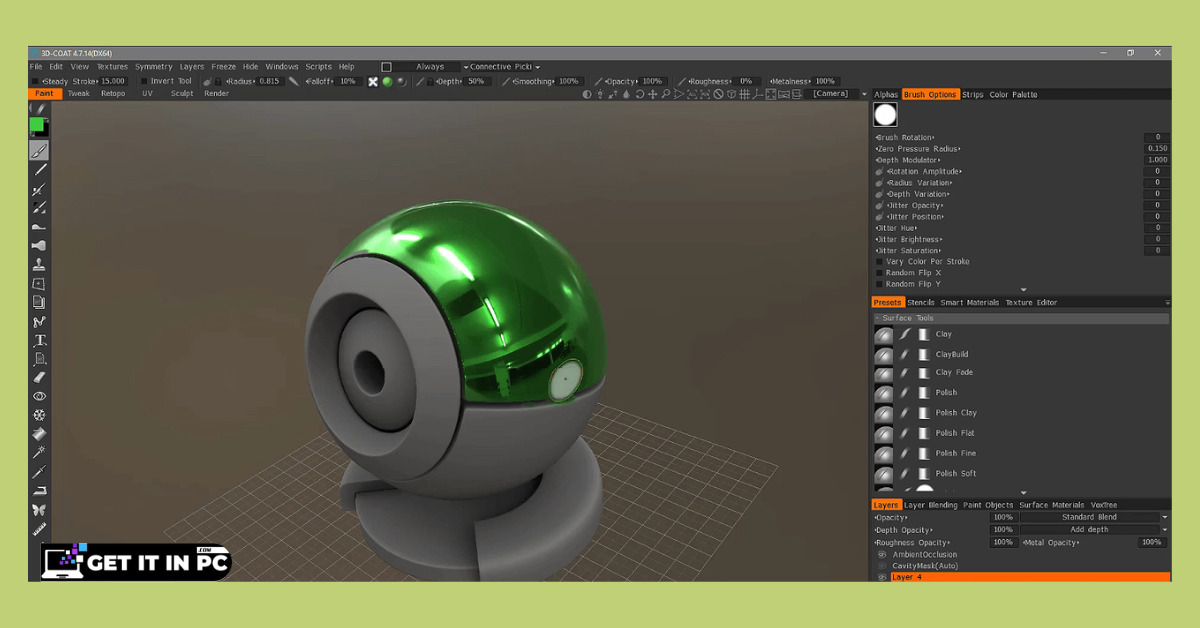Enable Random Flip Y checkbox
Screen dimensions: 1200x628
point(879,284)
